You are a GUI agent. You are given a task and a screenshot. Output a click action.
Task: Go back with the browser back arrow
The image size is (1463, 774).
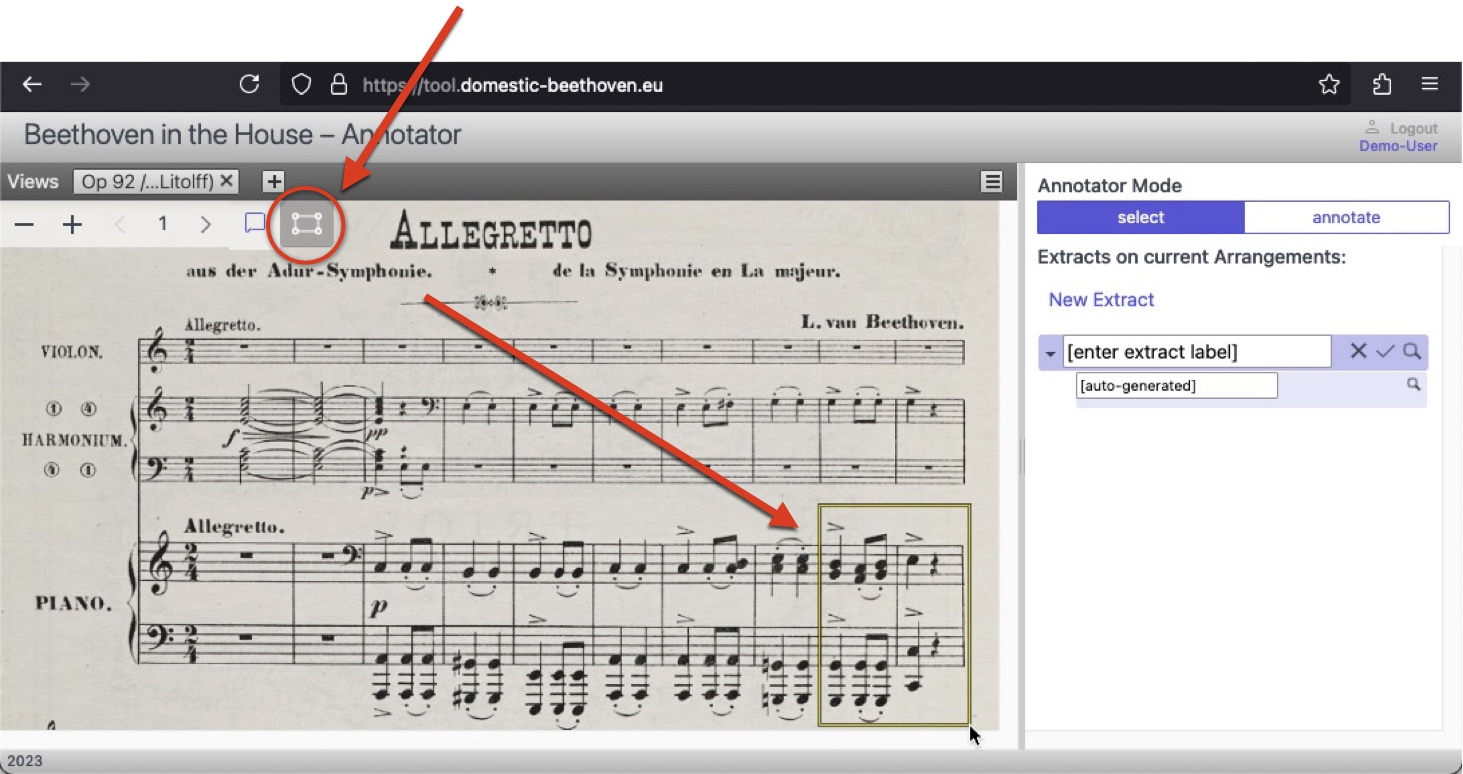pos(32,85)
